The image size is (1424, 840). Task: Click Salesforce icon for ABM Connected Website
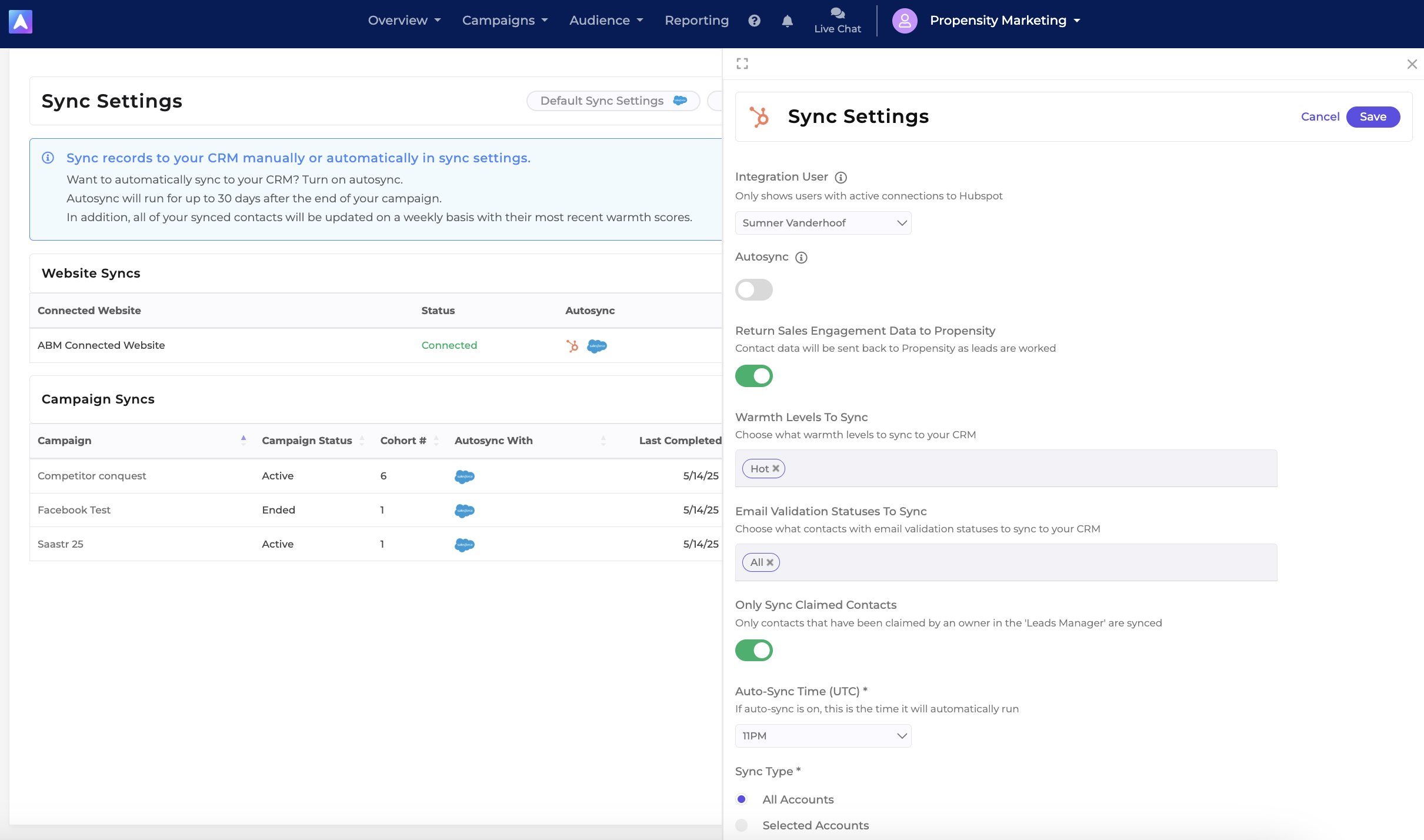pyautogui.click(x=597, y=346)
